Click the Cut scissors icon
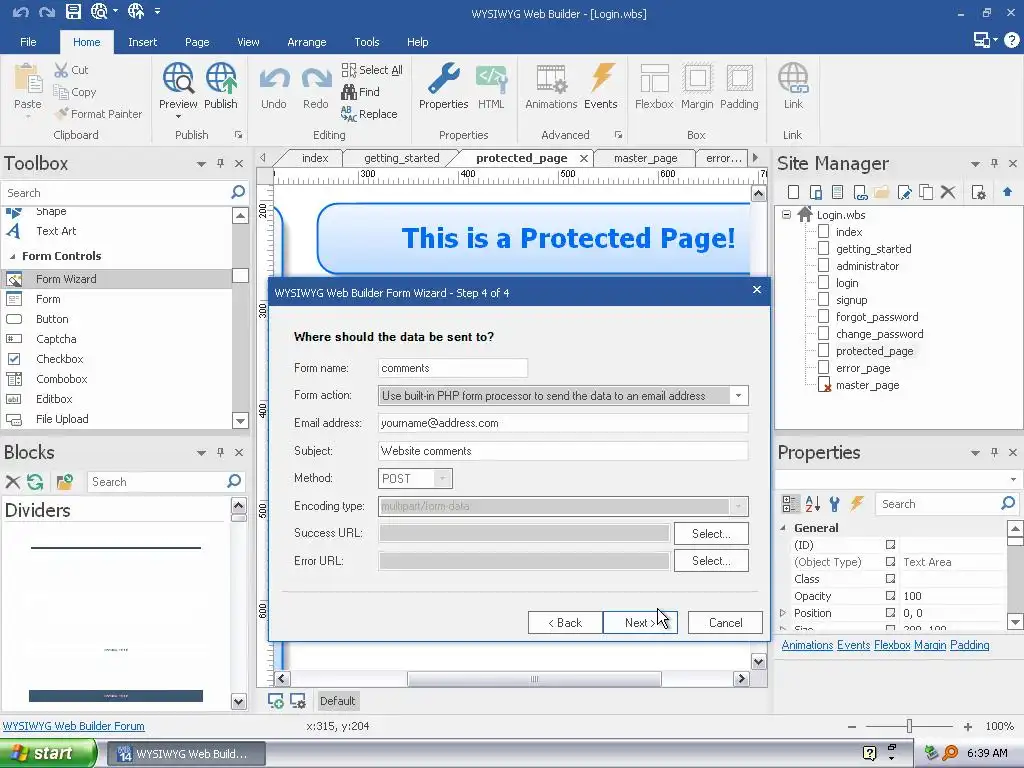Image resolution: width=1024 pixels, height=768 pixels. pyautogui.click(x=61, y=70)
